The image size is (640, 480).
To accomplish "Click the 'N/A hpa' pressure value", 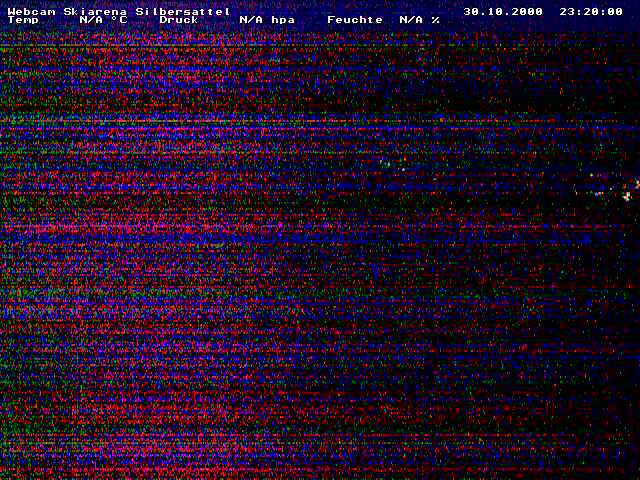I will [267, 20].
